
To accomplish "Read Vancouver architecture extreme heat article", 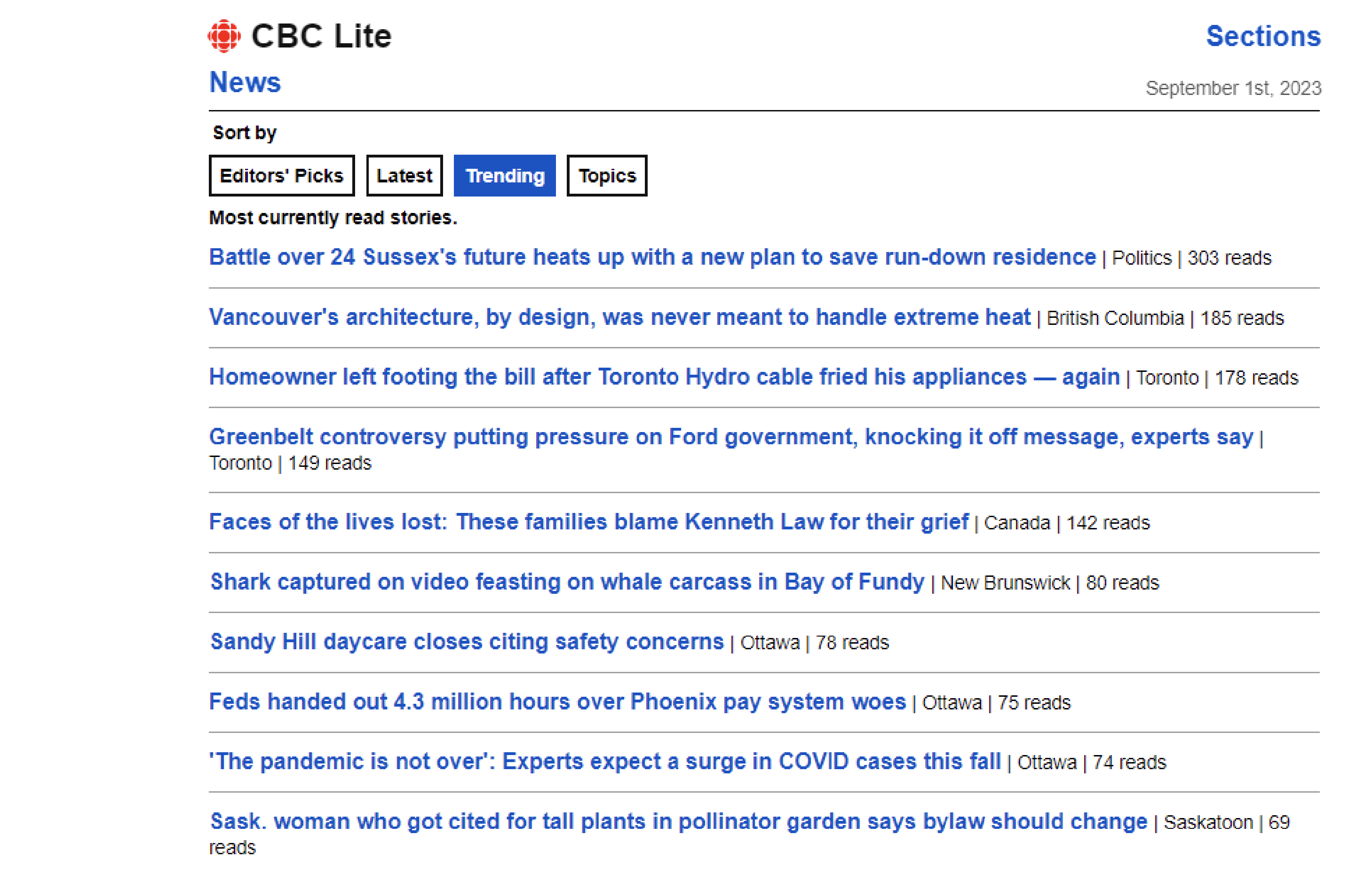I will coord(619,317).
